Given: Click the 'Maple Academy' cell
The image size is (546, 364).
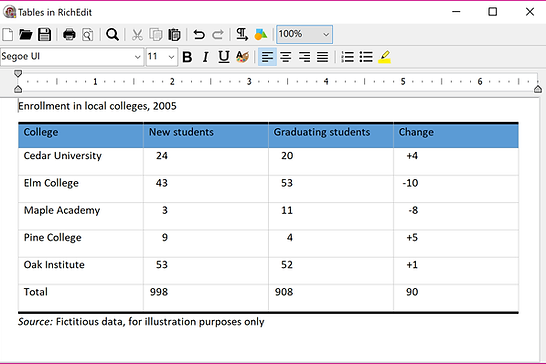Looking at the screenshot, I should [81, 216].
